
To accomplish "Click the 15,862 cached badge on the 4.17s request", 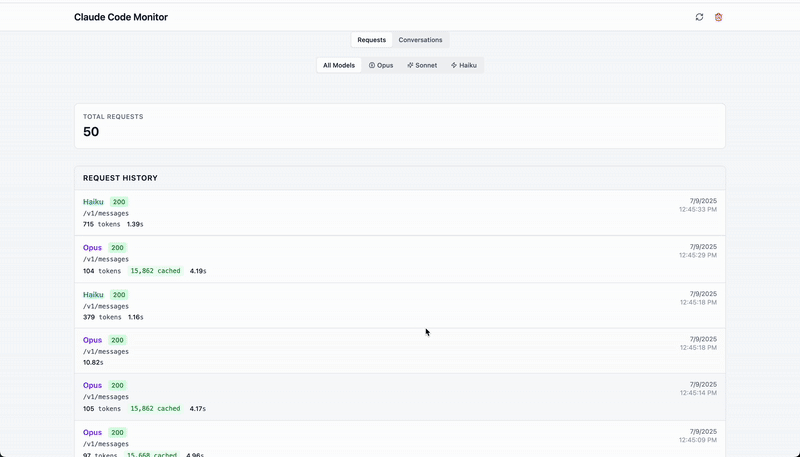I will pyautogui.click(x=155, y=409).
